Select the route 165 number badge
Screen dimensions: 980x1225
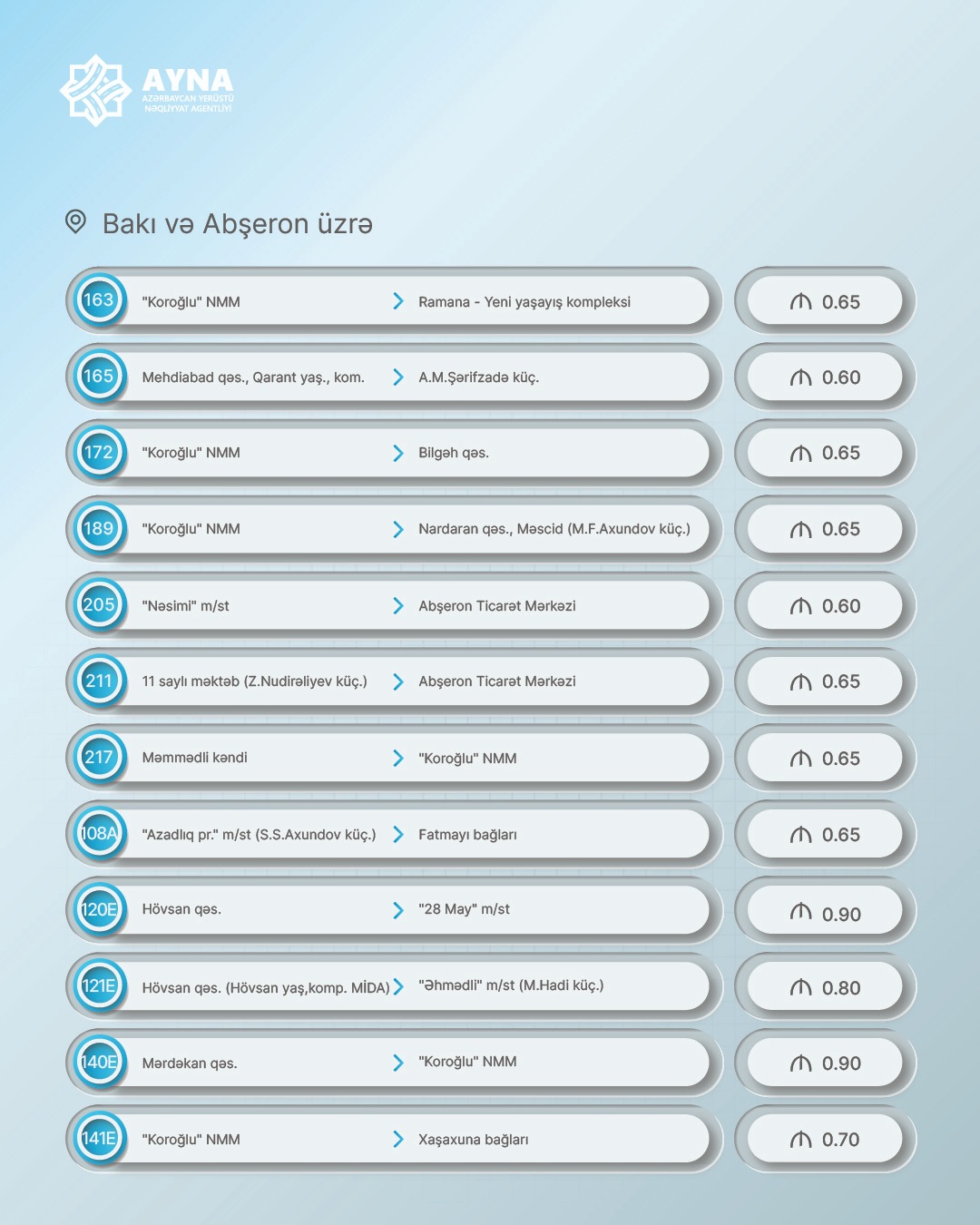pos(99,377)
